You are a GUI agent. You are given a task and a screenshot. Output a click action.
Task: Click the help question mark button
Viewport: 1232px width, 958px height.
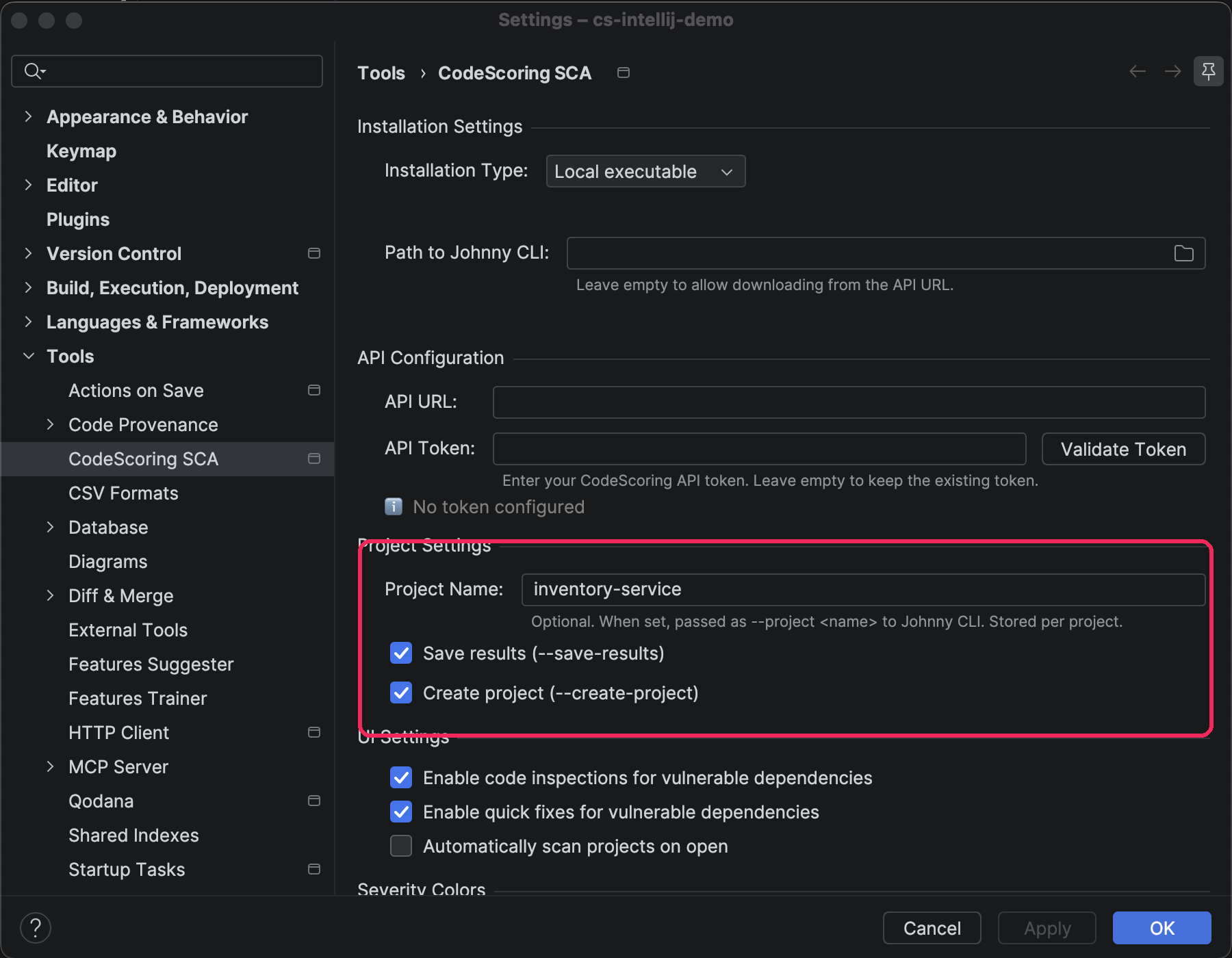click(x=36, y=928)
